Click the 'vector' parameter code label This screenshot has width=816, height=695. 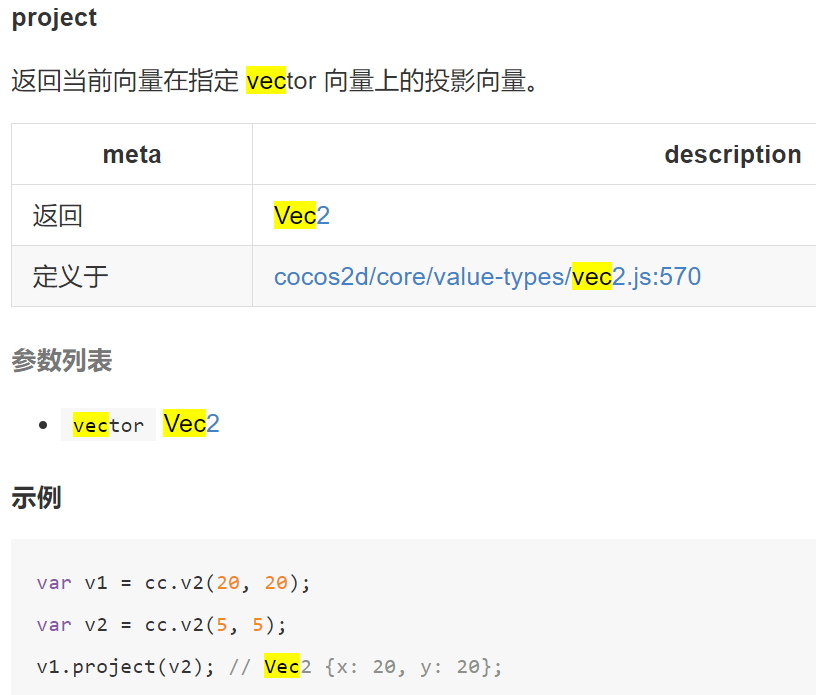pyautogui.click(x=108, y=425)
